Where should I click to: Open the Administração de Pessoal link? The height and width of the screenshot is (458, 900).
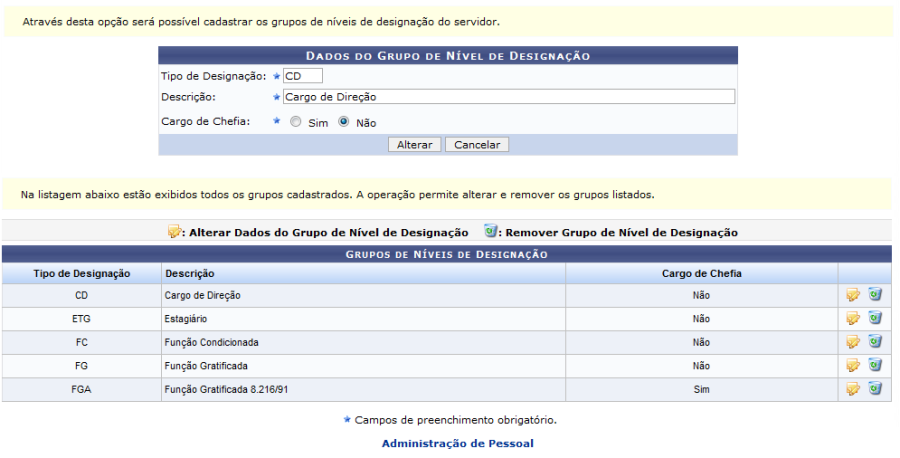point(458,443)
